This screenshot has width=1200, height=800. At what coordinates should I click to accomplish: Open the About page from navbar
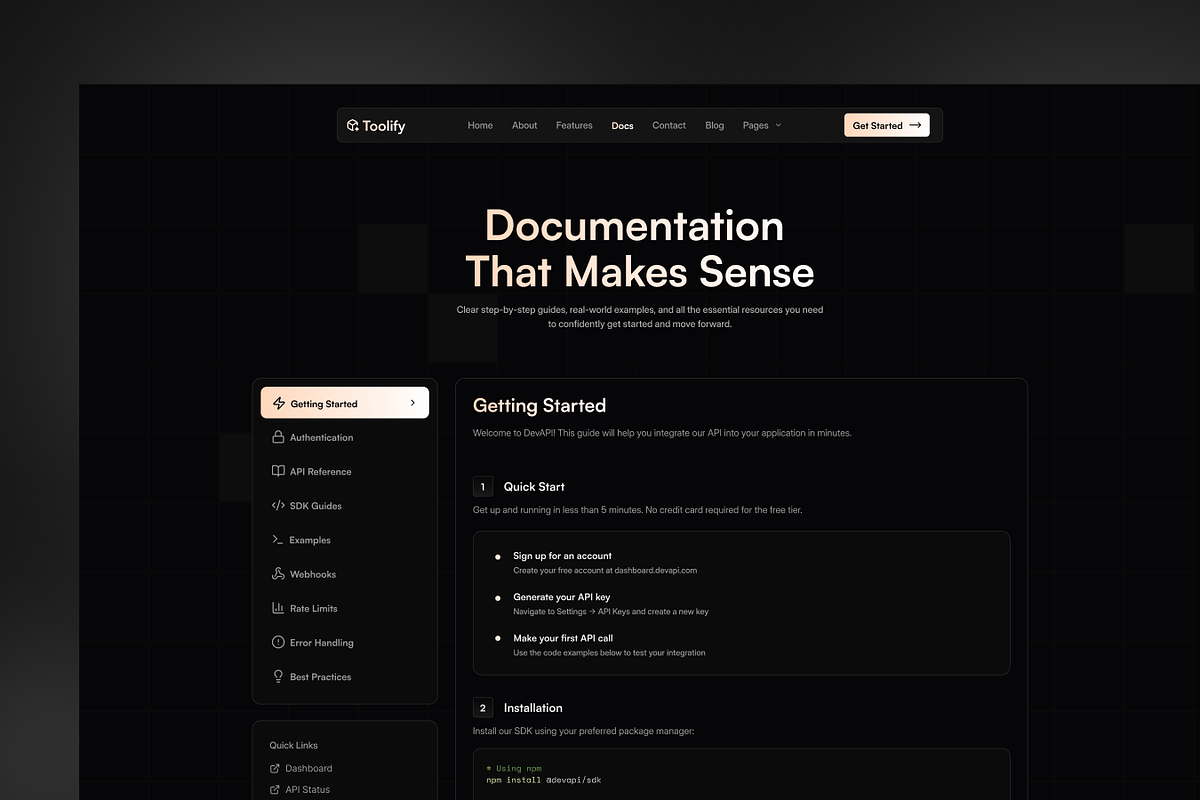click(524, 126)
